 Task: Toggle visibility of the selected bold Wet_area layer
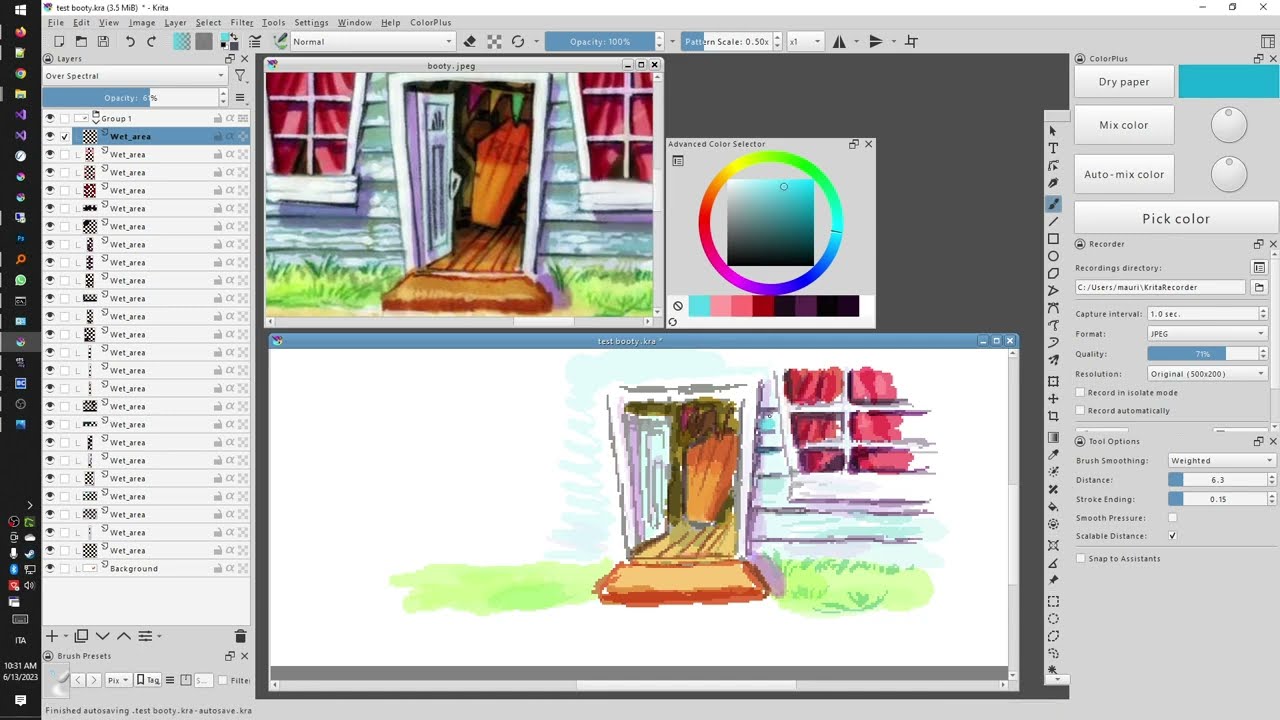(50, 136)
